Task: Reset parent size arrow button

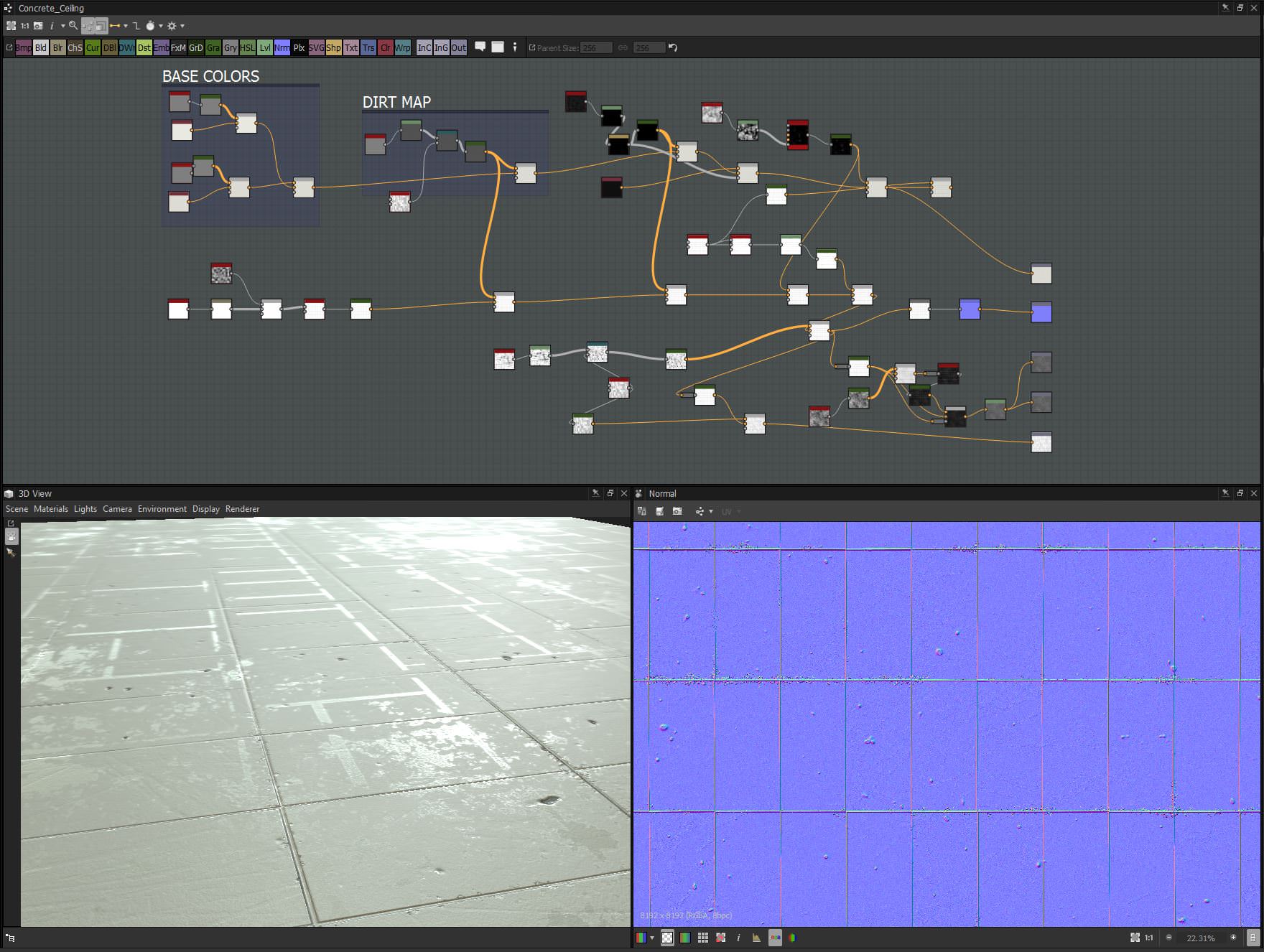Action: click(x=673, y=48)
